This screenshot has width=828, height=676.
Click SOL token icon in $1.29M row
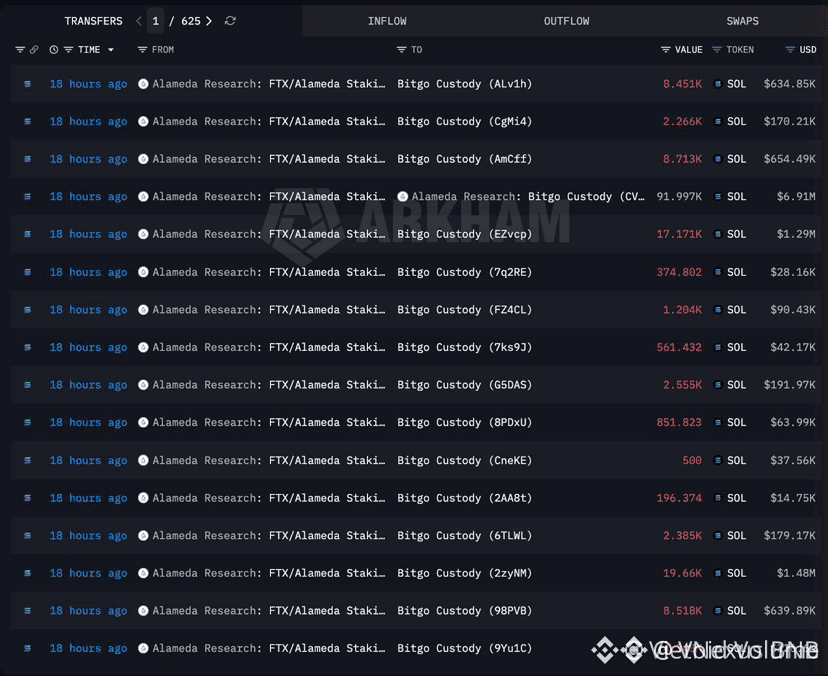pyautogui.click(x=718, y=234)
